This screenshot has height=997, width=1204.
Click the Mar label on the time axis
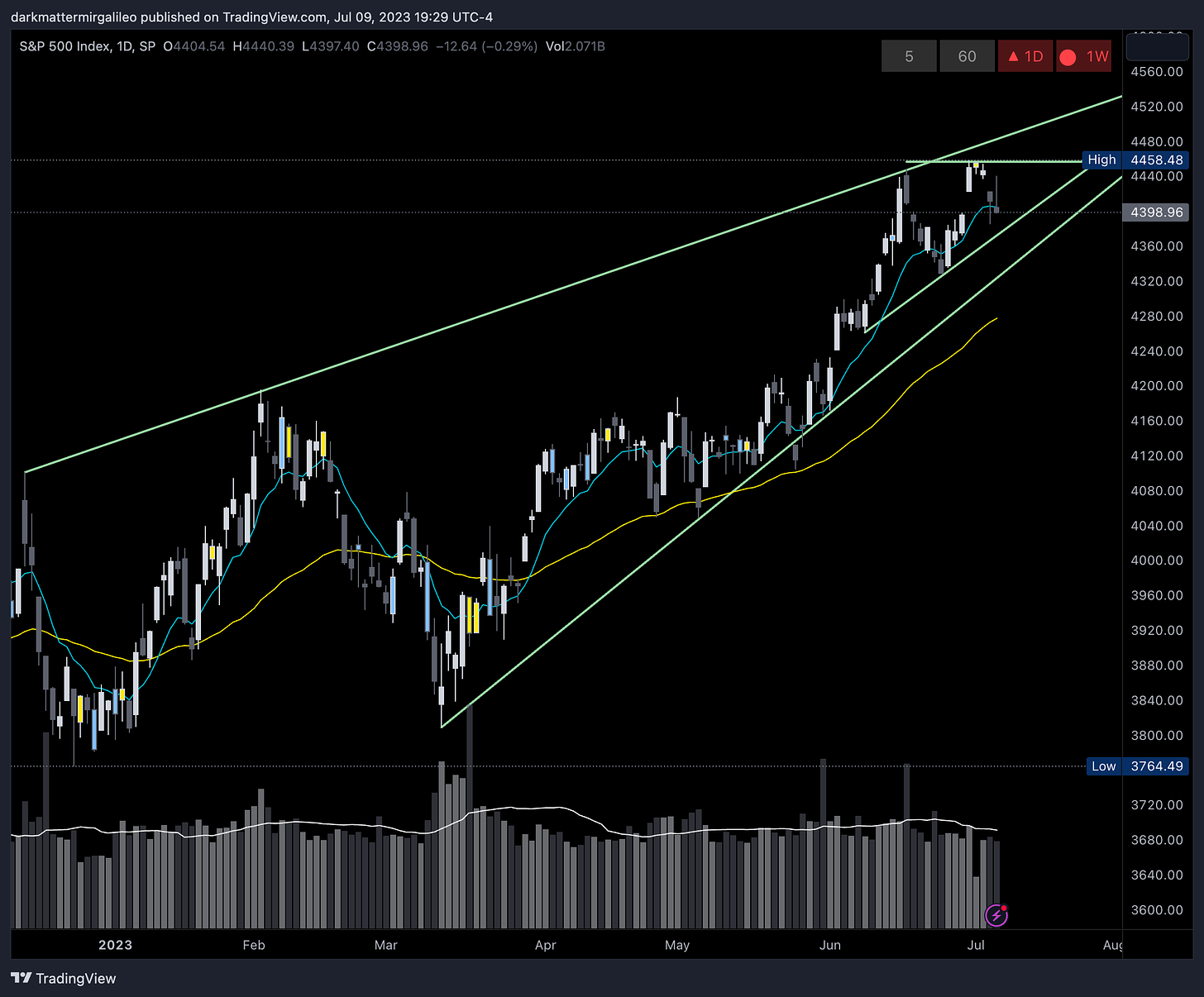pos(385,945)
